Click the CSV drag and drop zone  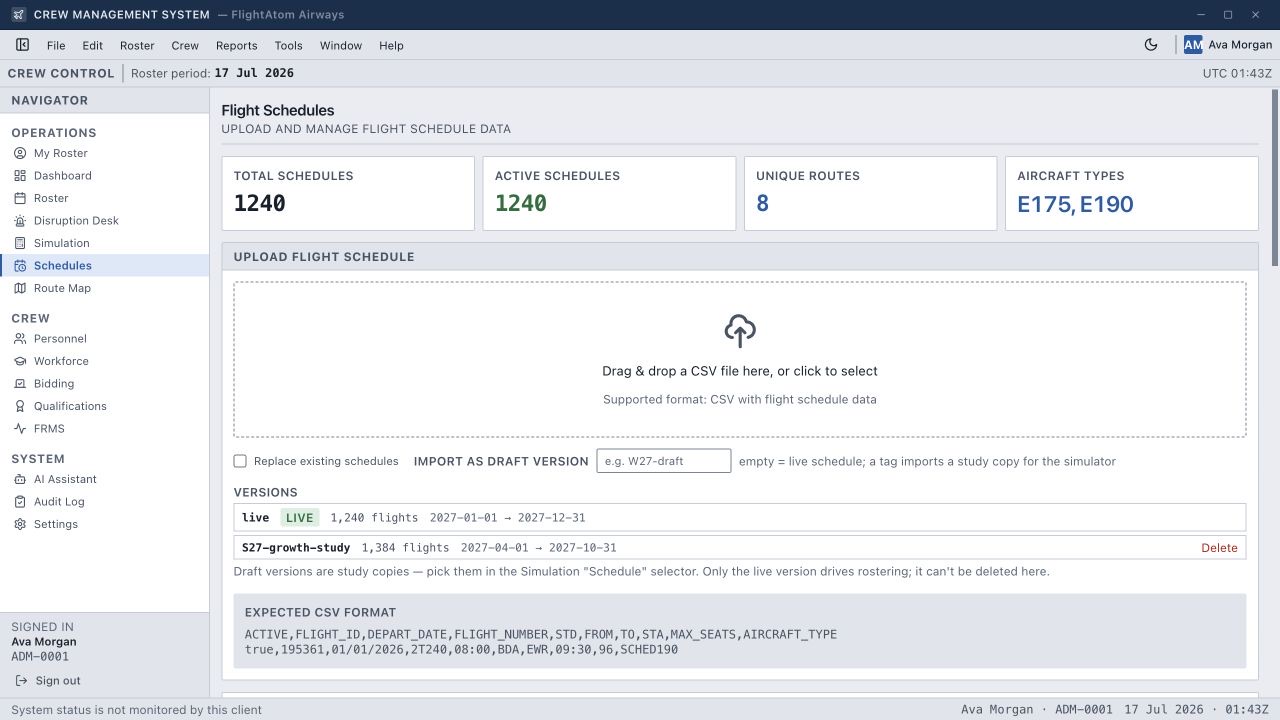pos(740,359)
